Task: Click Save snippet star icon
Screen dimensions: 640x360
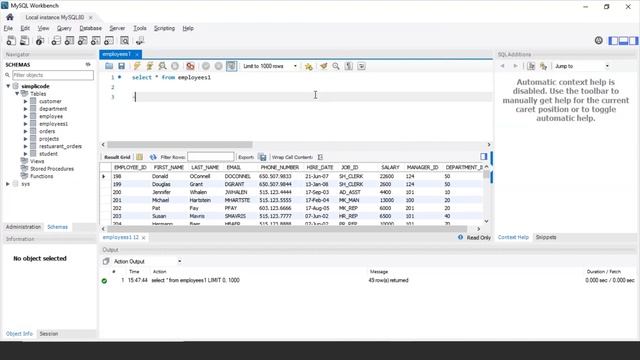Action: [309, 66]
